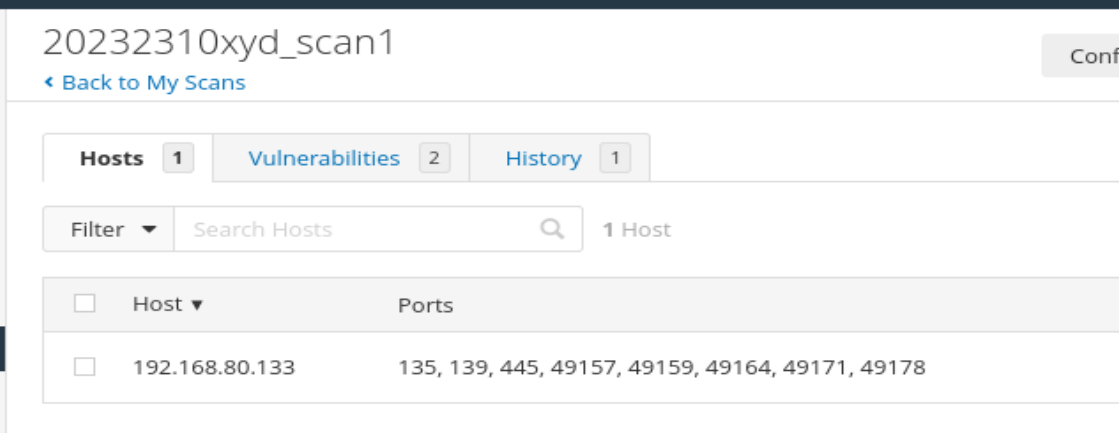Check the select-all hosts checkbox in header
The height and width of the screenshot is (433, 1119).
click(84, 304)
